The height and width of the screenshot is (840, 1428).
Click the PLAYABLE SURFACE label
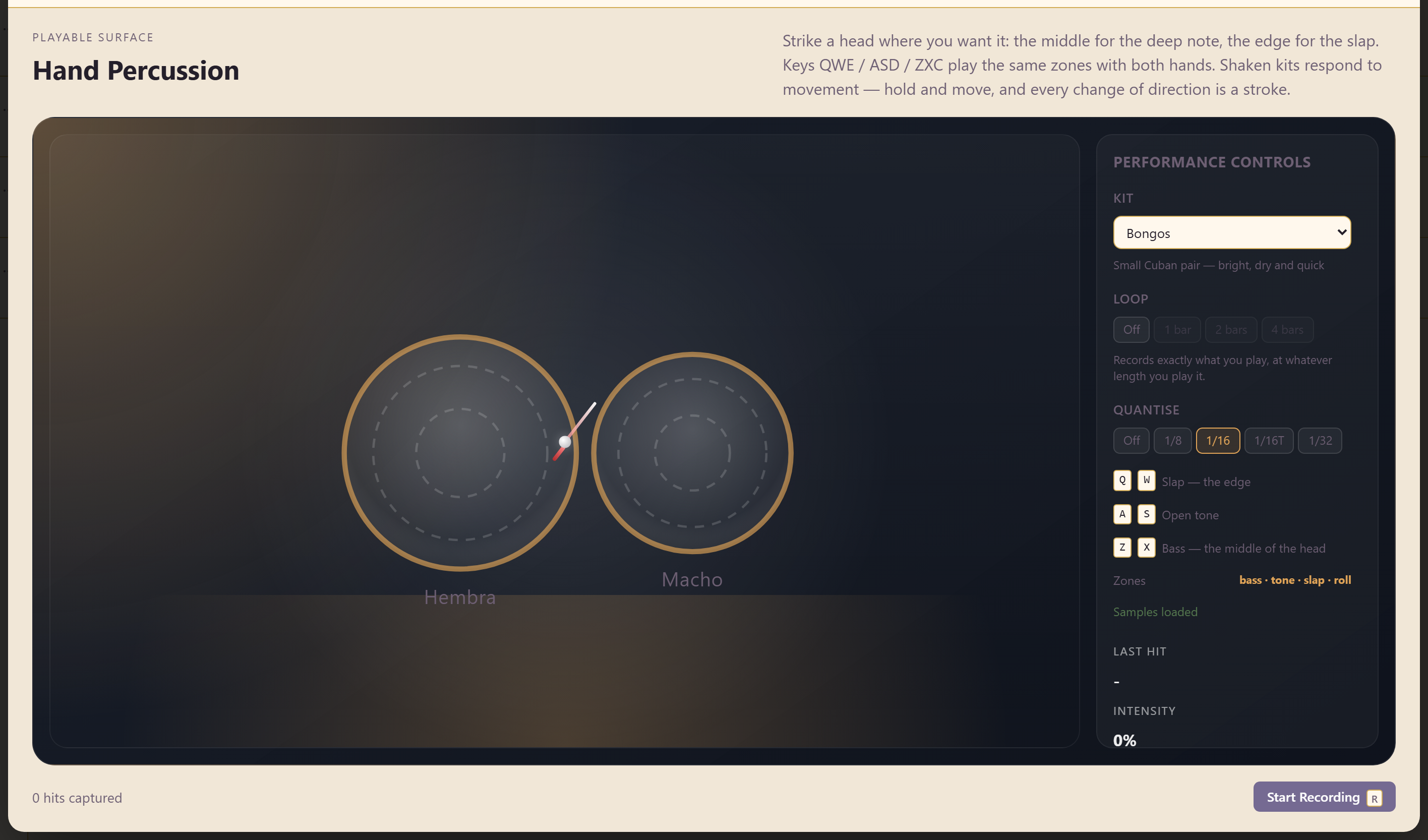92,37
